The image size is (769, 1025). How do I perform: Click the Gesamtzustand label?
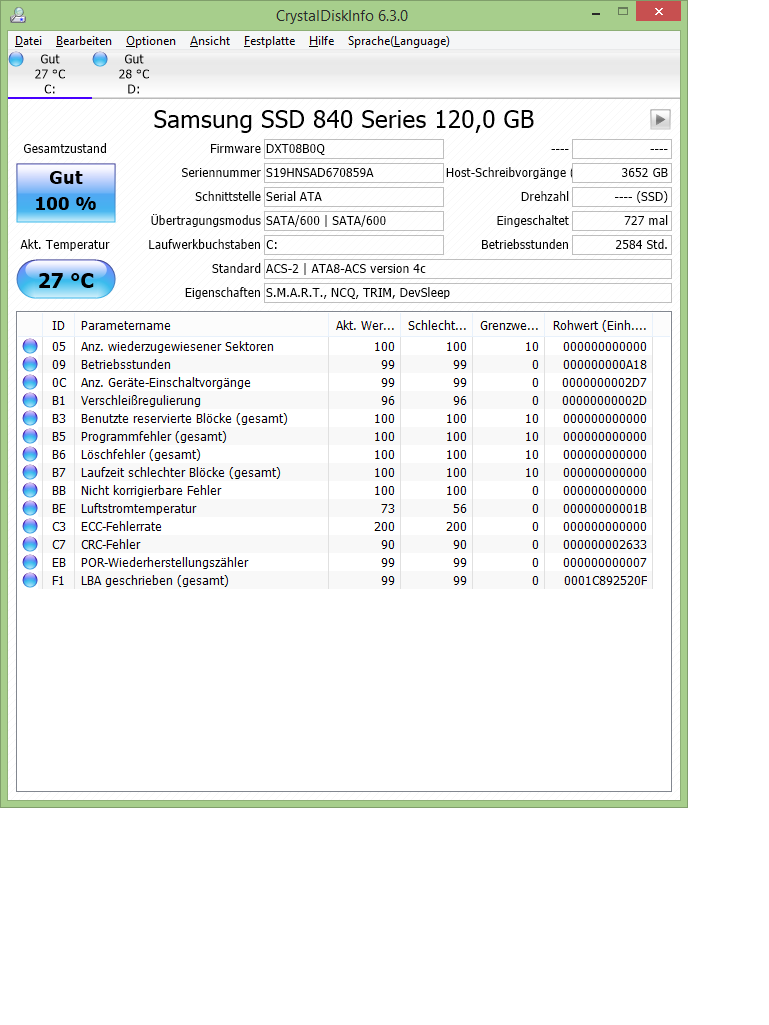[65, 148]
